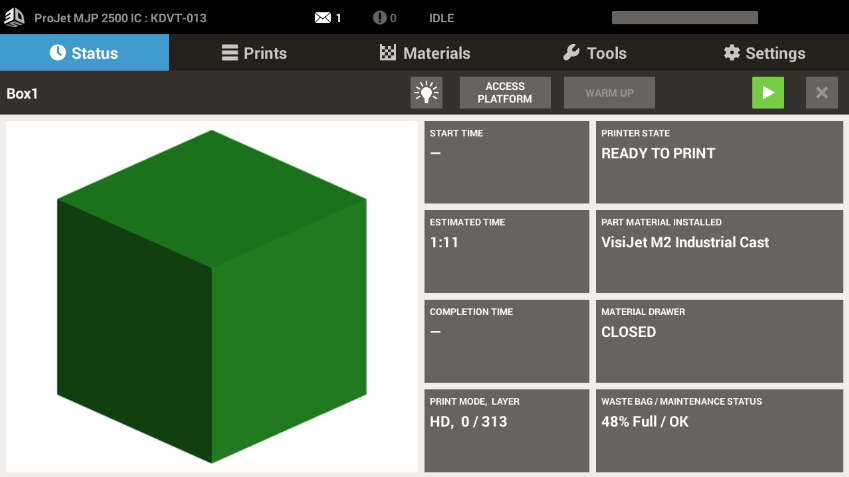849x477 pixels.
Task: Select the green cube model preview
Action: (x=211, y=296)
